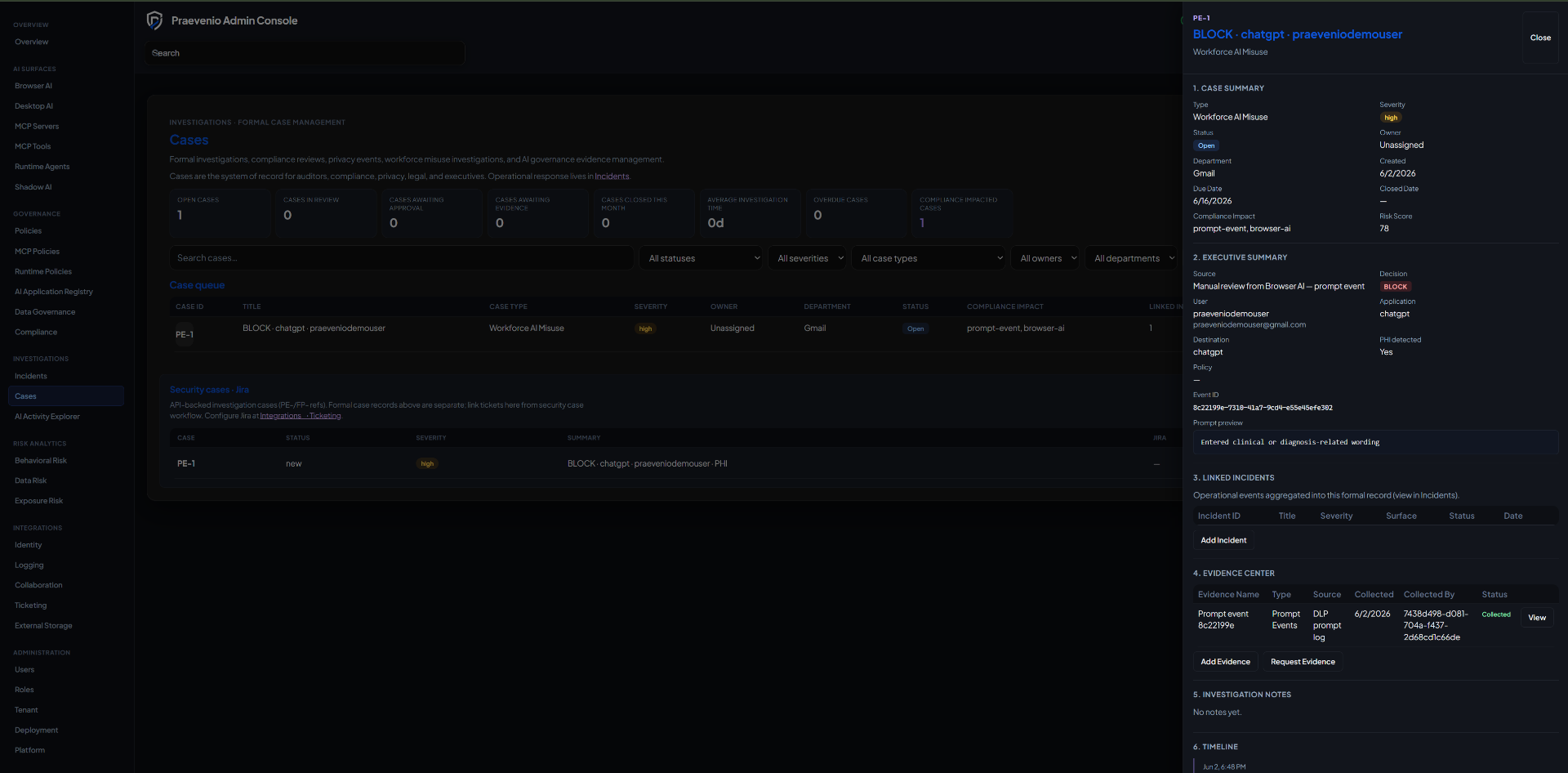Open the All owners dropdown
1568x773 pixels.
tap(1045, 258)
